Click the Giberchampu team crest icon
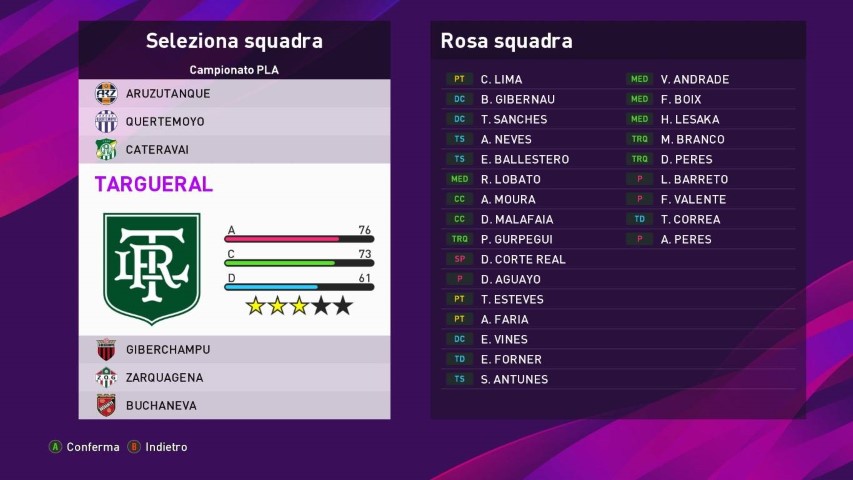853x480 pixels. point(105,349)
